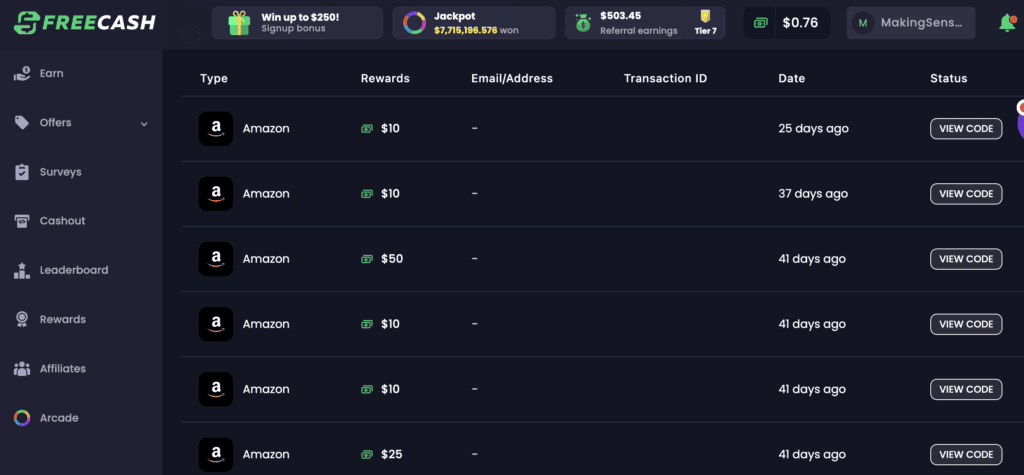The height and width of the screenshot is (475, 1024).
Task: Open the MakingSens account profile menu
Action: [910, 23]
